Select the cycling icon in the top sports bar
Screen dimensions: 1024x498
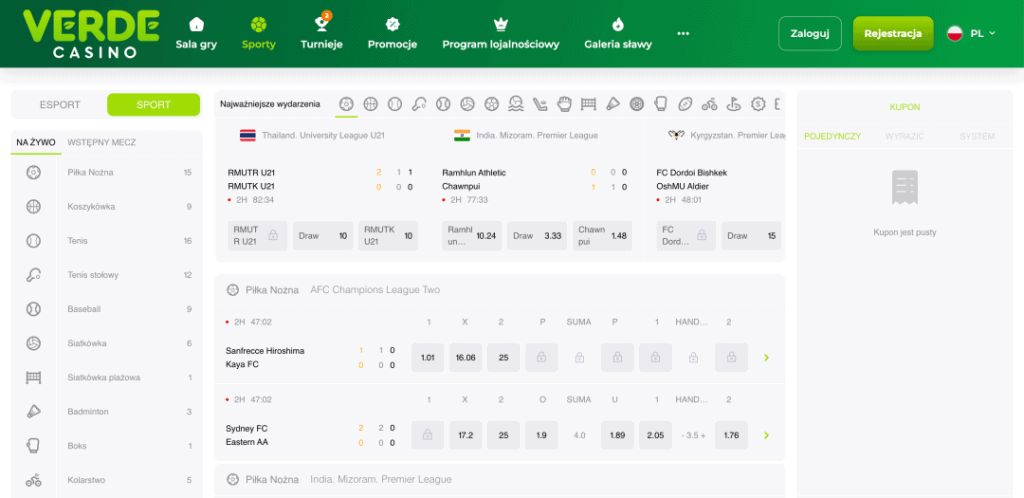pyautogui.click(x=709, y=104)
